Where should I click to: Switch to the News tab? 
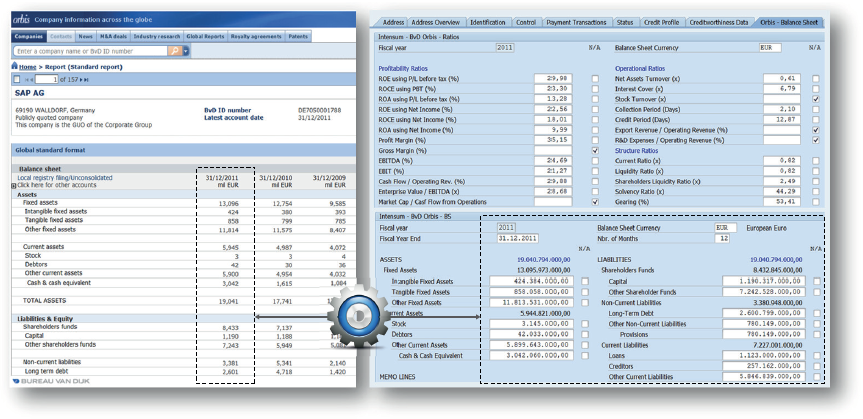click(85, 36)
